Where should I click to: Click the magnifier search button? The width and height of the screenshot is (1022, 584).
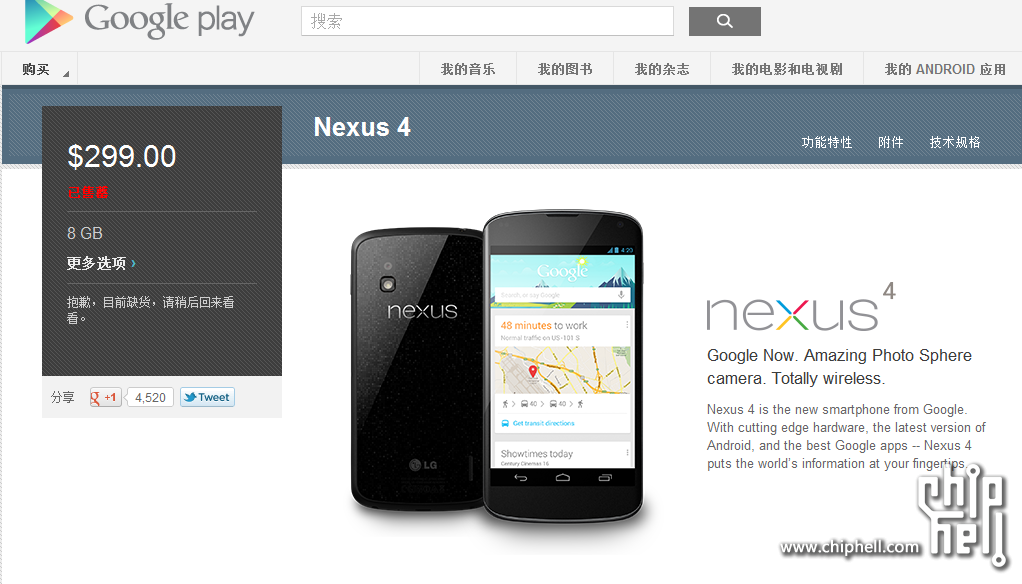724,22
